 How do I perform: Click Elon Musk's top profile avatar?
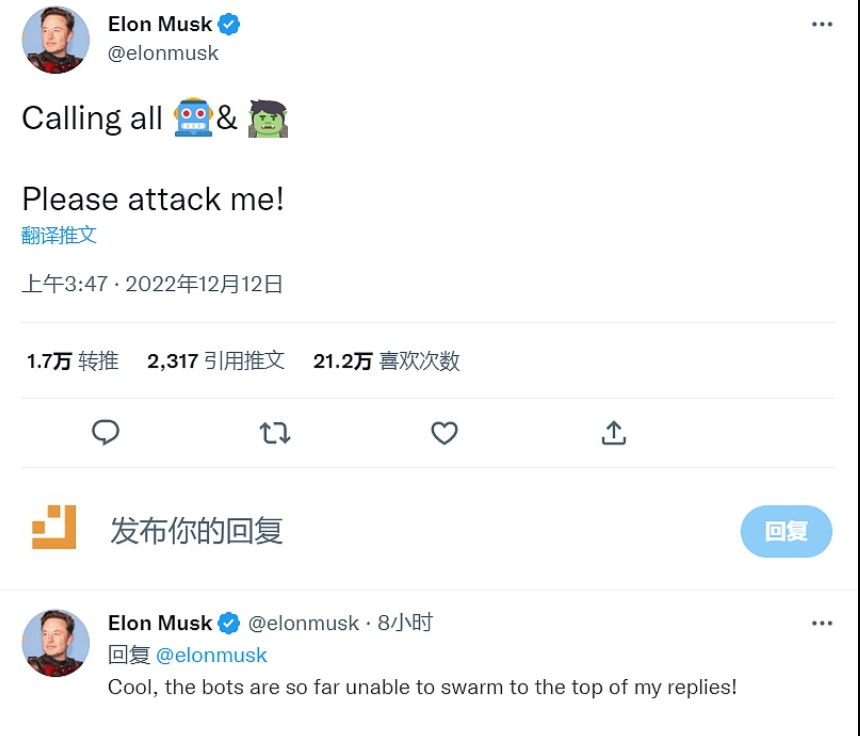(54, 39)
